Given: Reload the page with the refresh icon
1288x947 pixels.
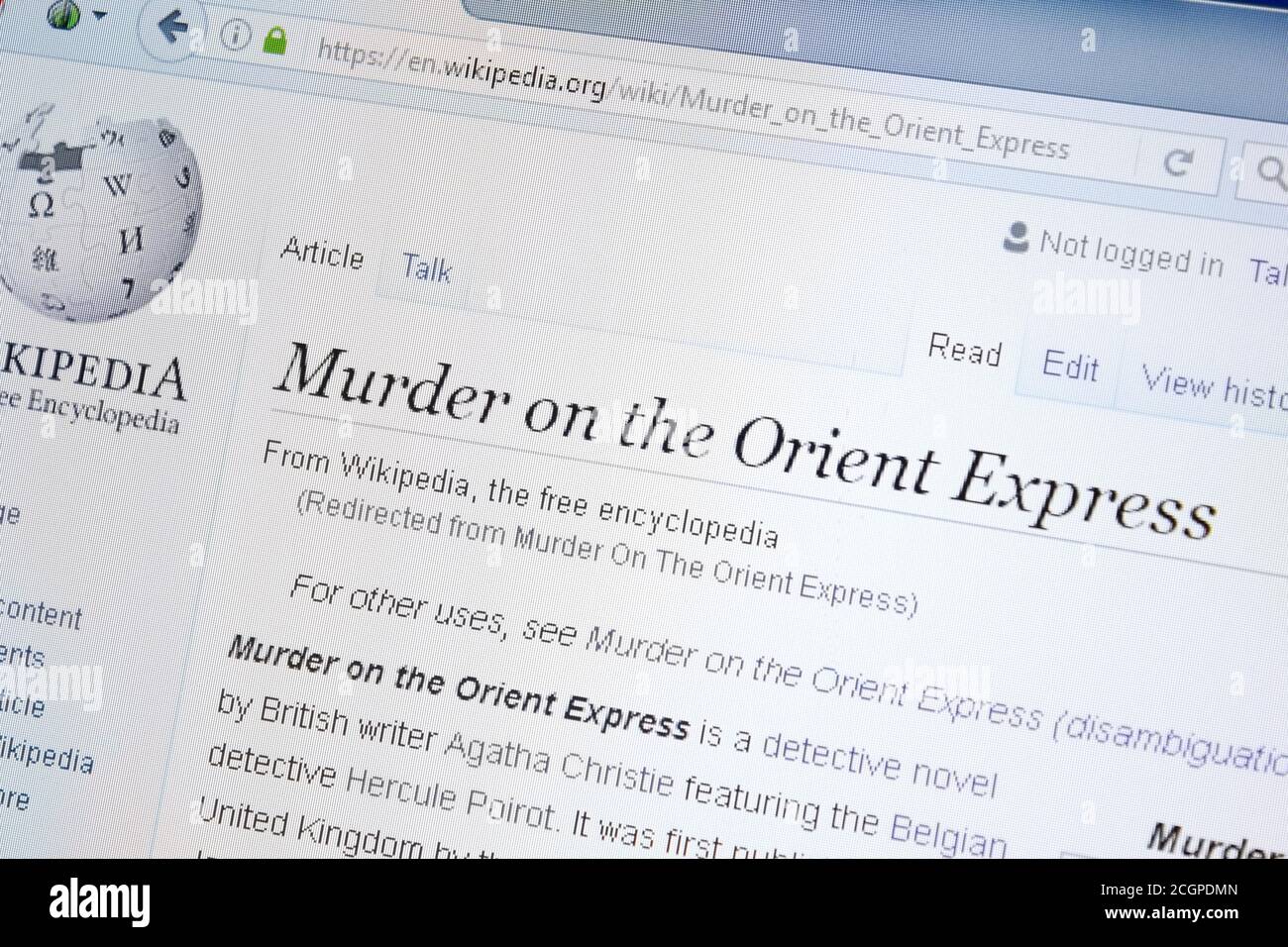Looking at the screenshot, I should [x=1178, y=163].
